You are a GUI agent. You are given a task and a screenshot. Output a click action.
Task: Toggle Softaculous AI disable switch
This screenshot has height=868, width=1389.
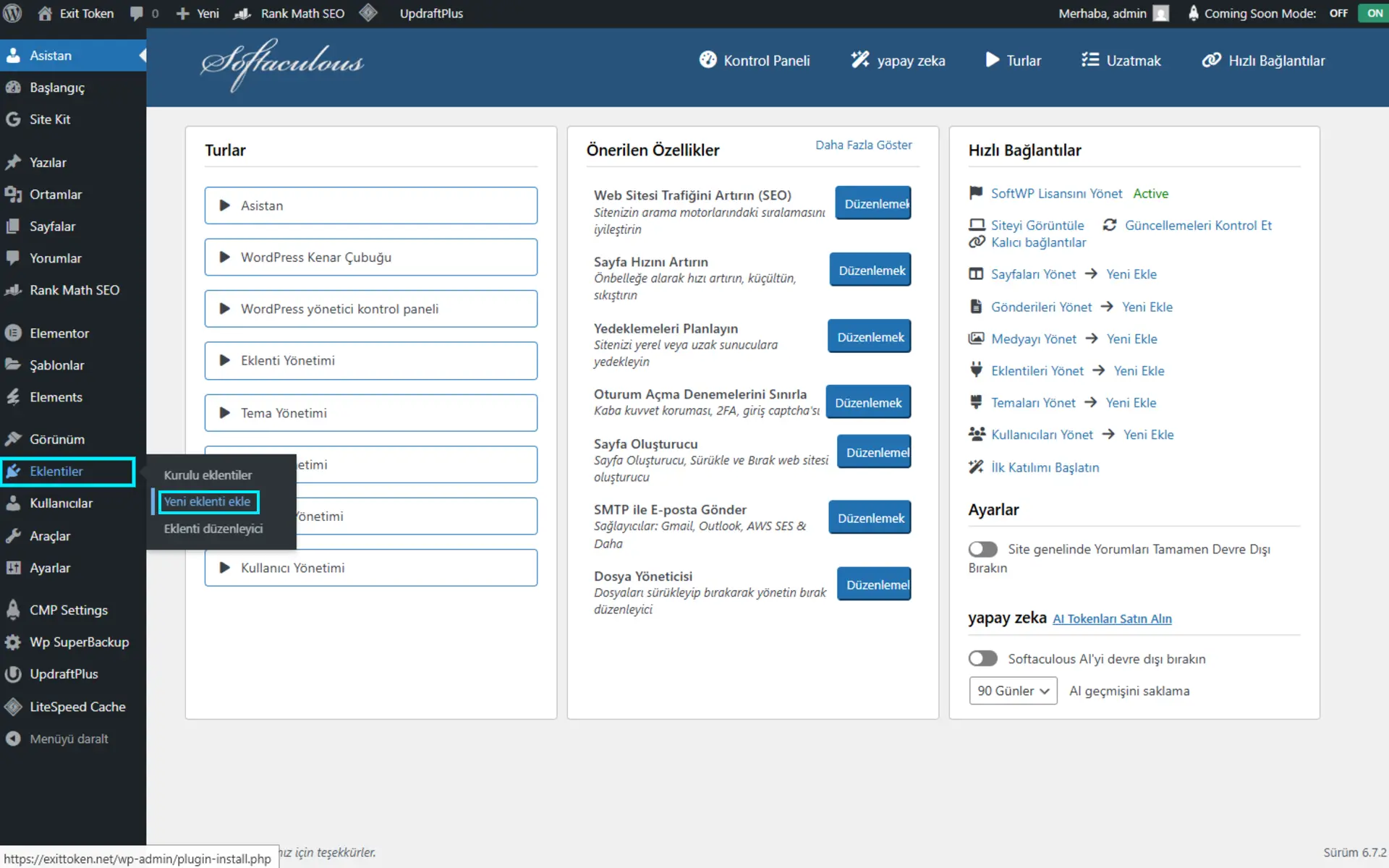[x=982, y=658]
